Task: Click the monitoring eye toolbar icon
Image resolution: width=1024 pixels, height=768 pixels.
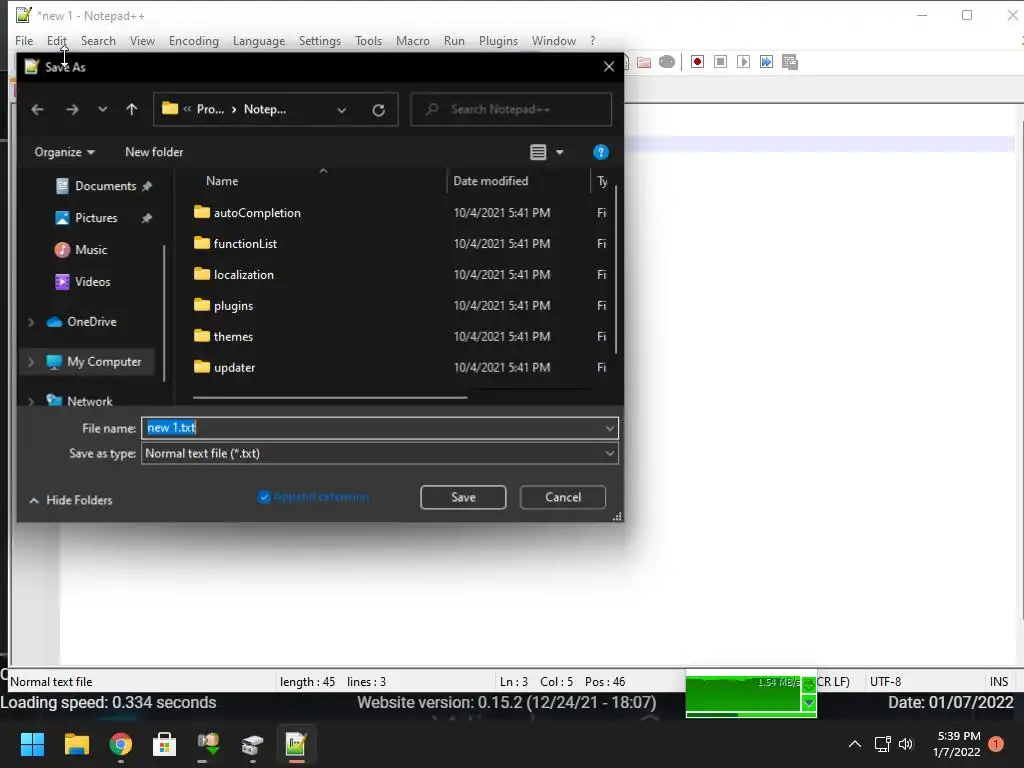Action: point(667,62)
